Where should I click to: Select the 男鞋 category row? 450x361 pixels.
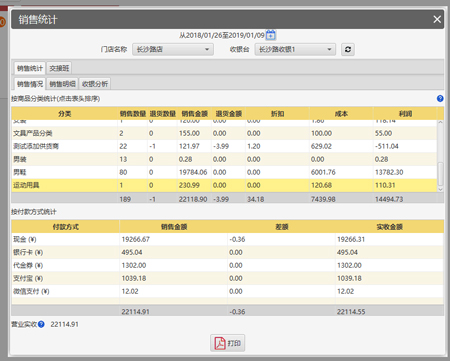click(224, 172)
